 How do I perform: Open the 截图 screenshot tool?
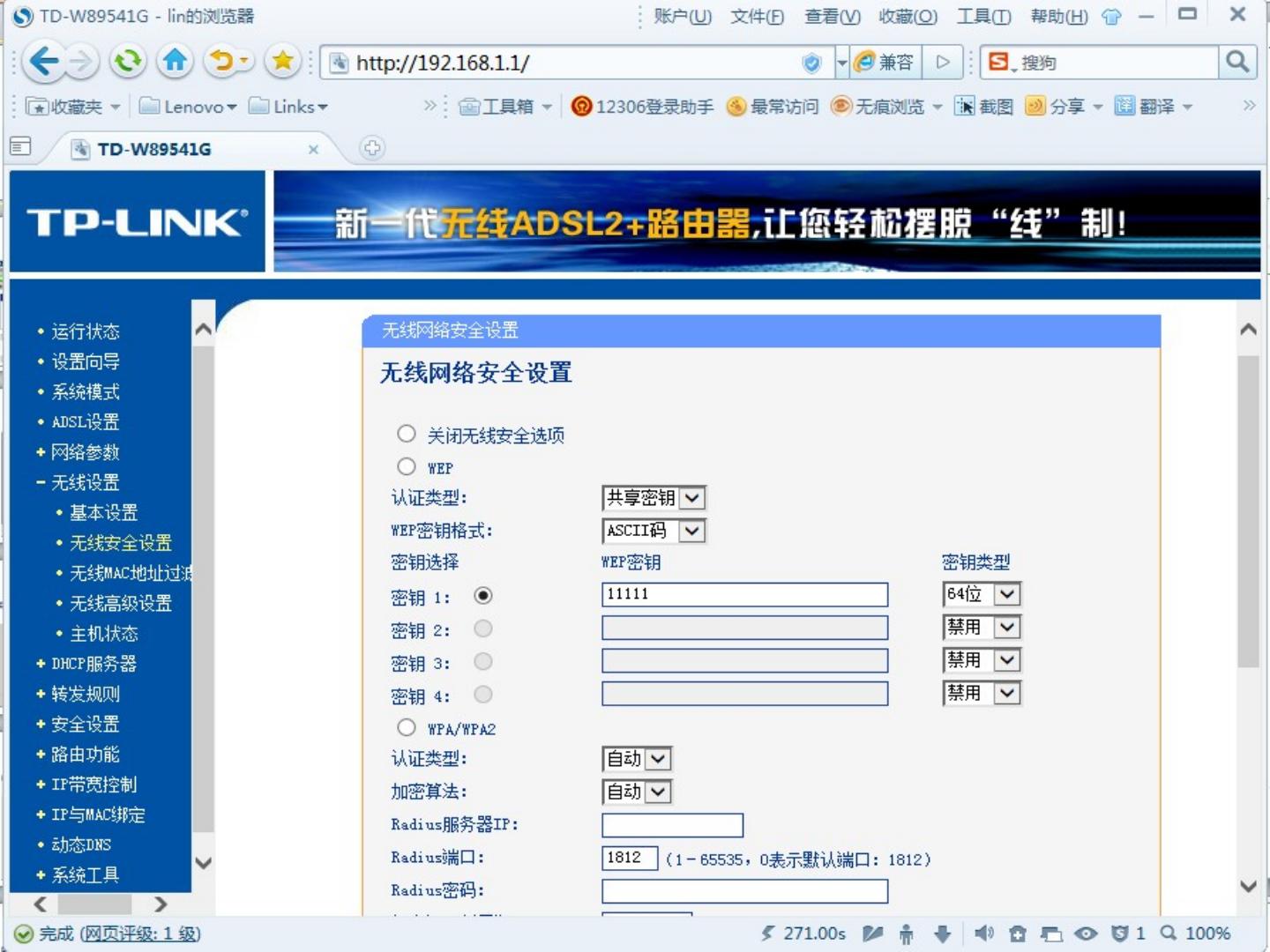pos(984,107)
